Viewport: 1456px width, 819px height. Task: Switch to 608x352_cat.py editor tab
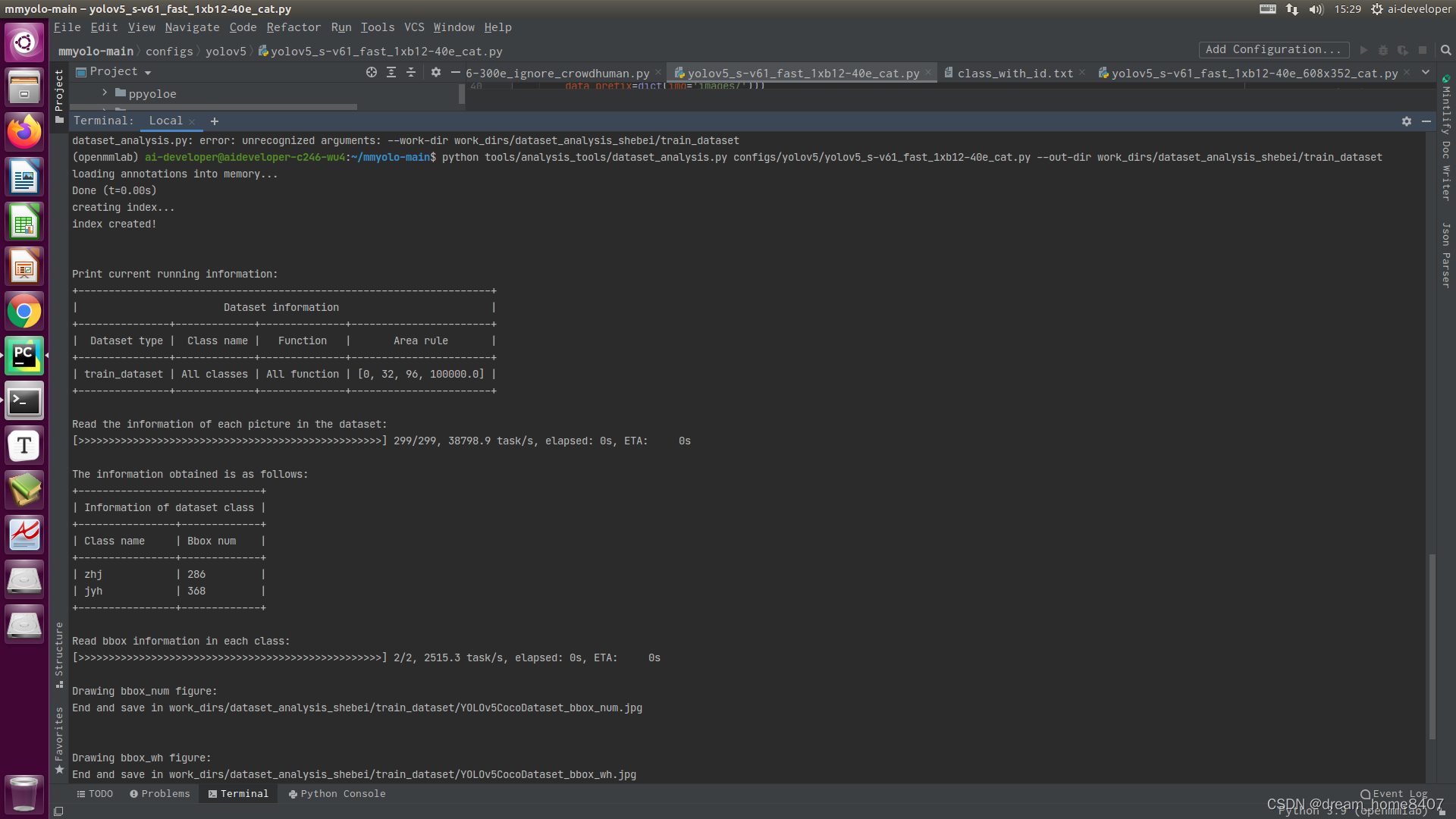(x=1254, y=73)
